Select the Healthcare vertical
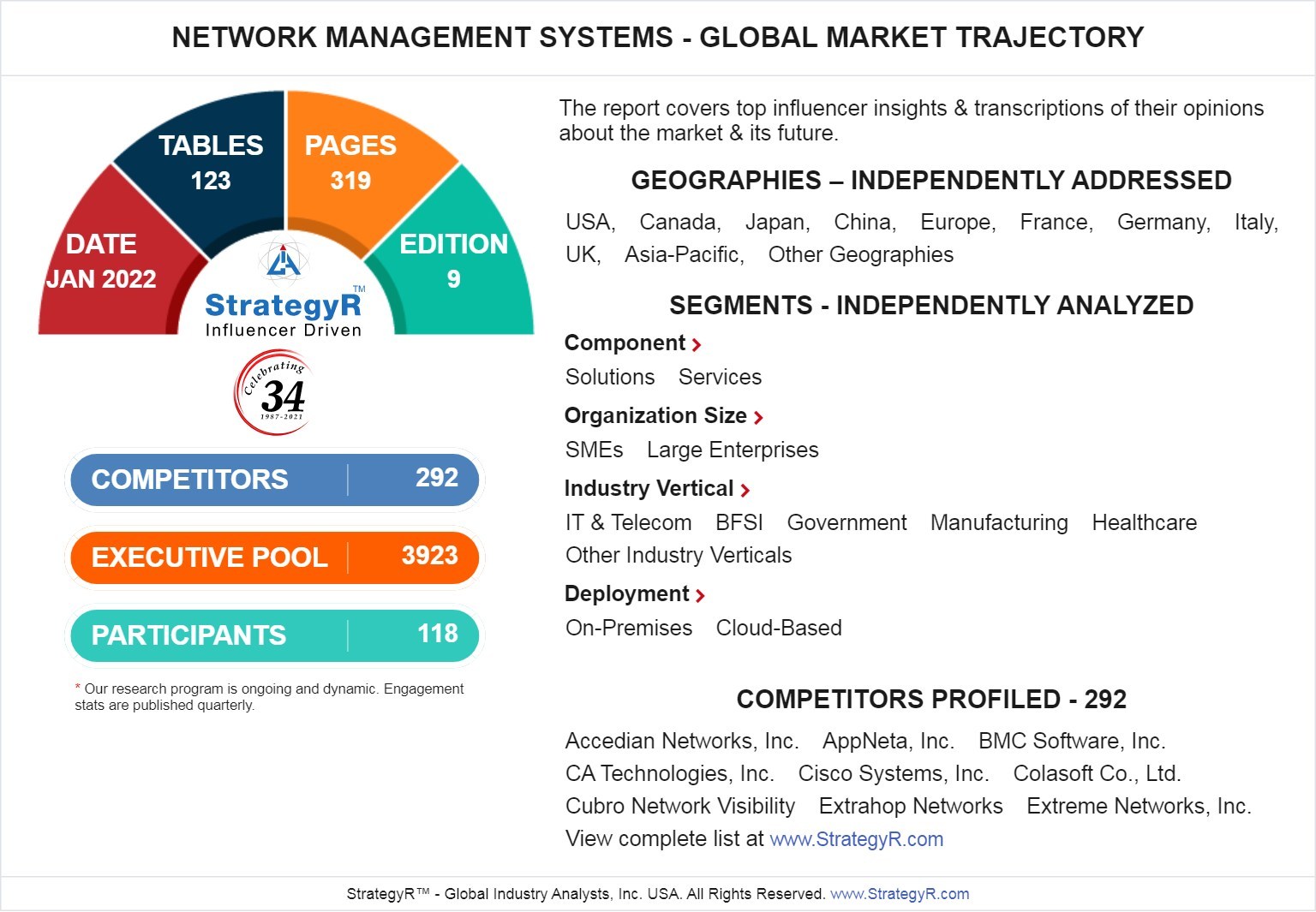The height and width of the screenshot is (912, 1316). (1144, 523)
